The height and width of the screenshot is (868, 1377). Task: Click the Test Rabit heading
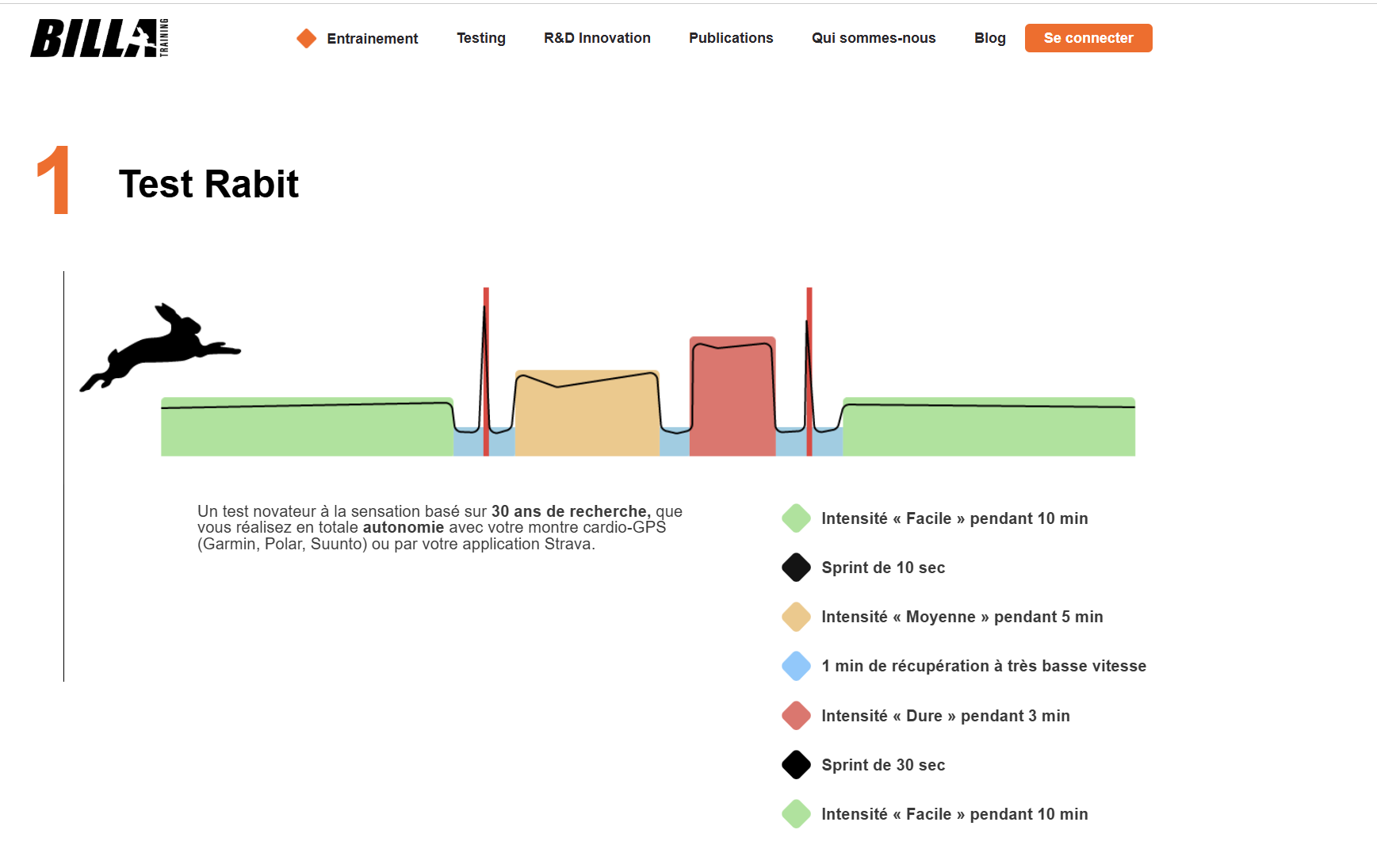(x=208, y=184)
